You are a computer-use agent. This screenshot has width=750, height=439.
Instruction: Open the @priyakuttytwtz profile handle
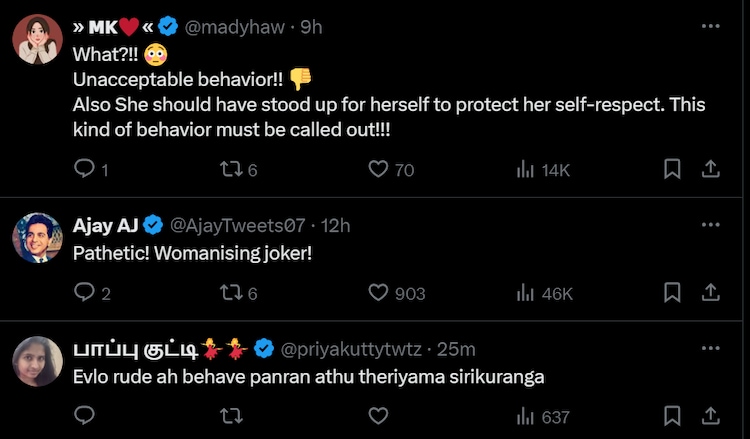[x=351, y=348]
